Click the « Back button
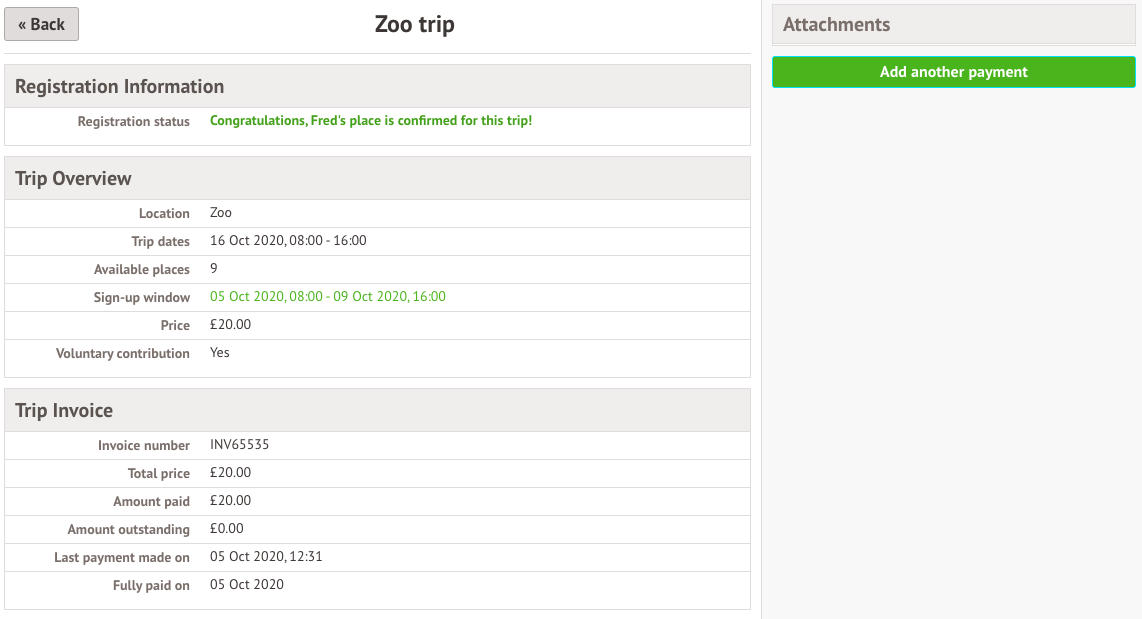Viewport: 1142px width, 619px height. coord(41,24)
